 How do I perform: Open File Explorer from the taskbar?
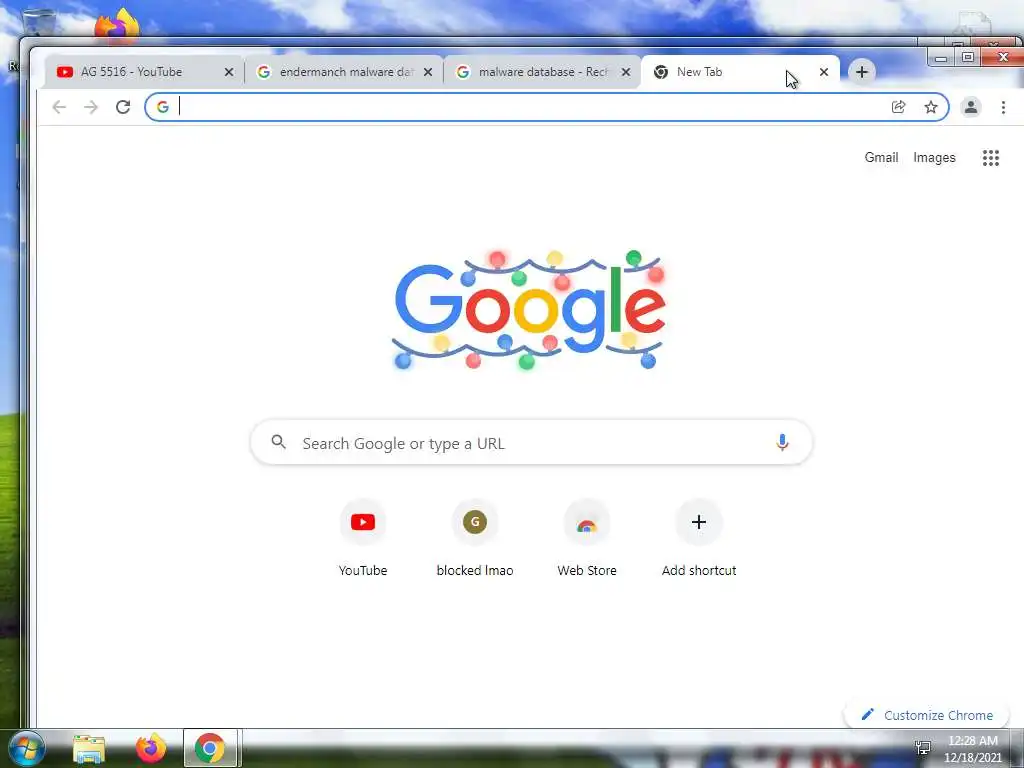click(x=89, y=748)
